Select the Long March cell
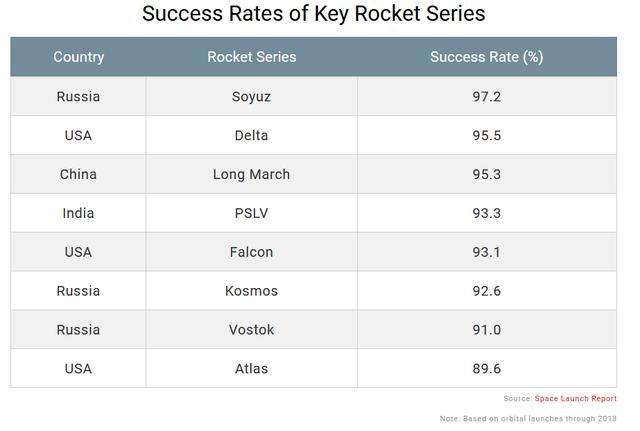Screen dimensions: 640x431 click(x=251, y=174)
